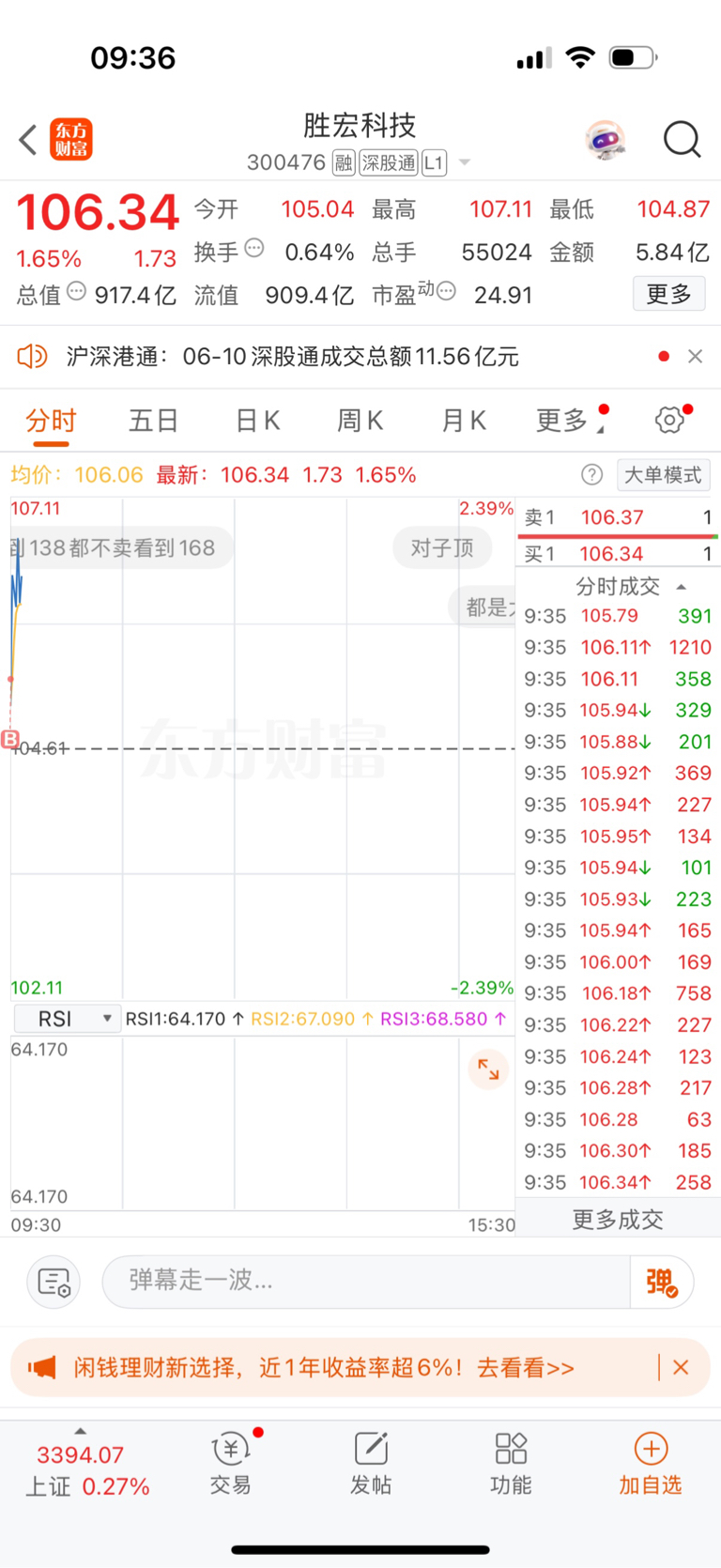The height and width of the screenshot is (1568, 721).
Task: Open the 东方财富 logo icon
Action: [x=71, y=140]
